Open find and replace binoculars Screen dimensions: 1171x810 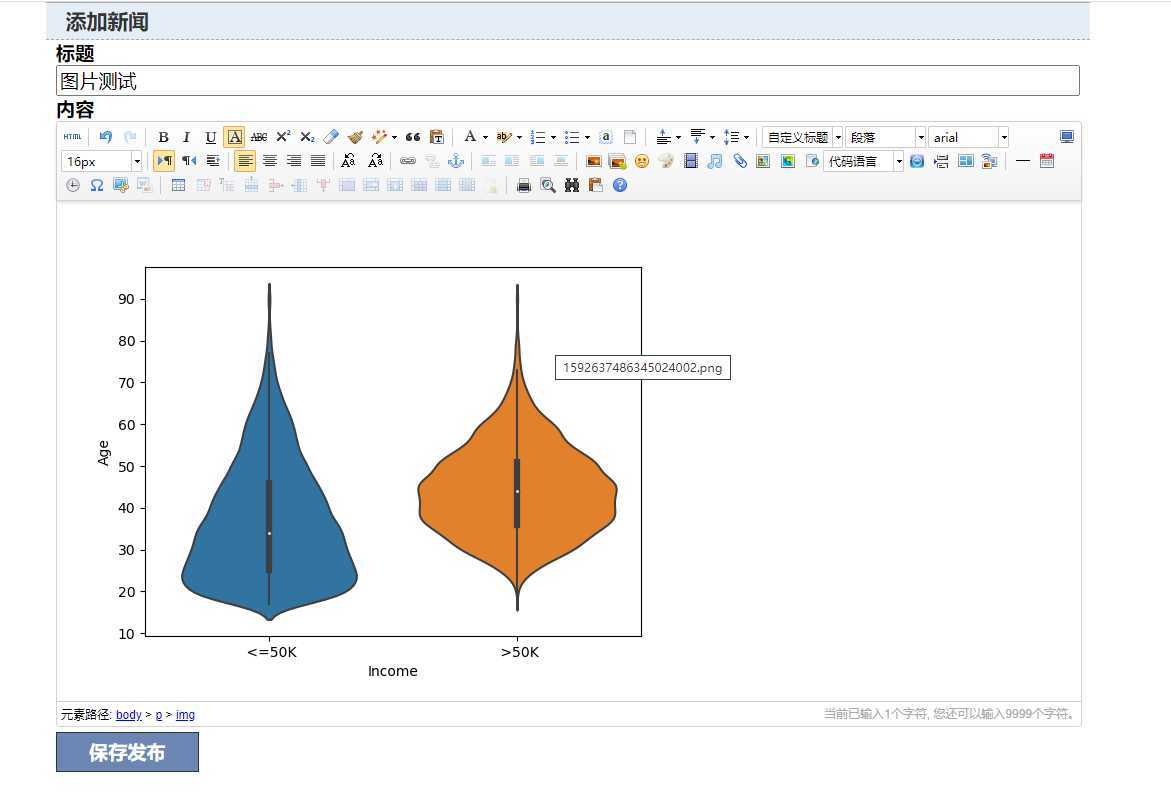(x=571, y=185)
